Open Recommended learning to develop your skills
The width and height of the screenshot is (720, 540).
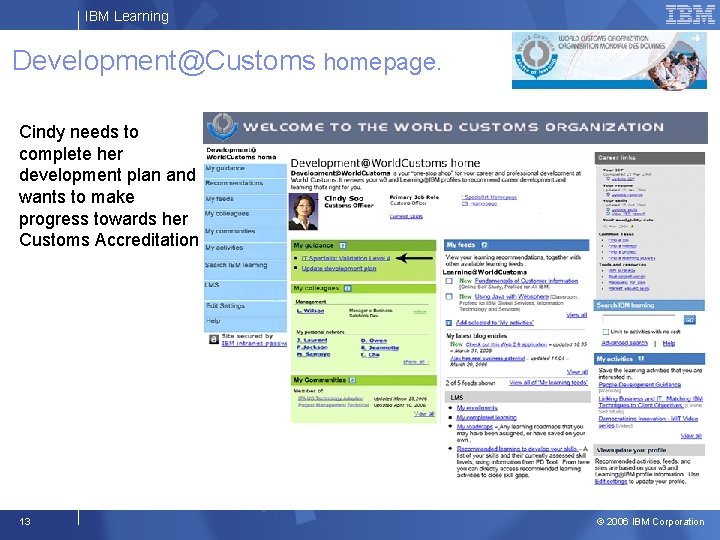517,449
